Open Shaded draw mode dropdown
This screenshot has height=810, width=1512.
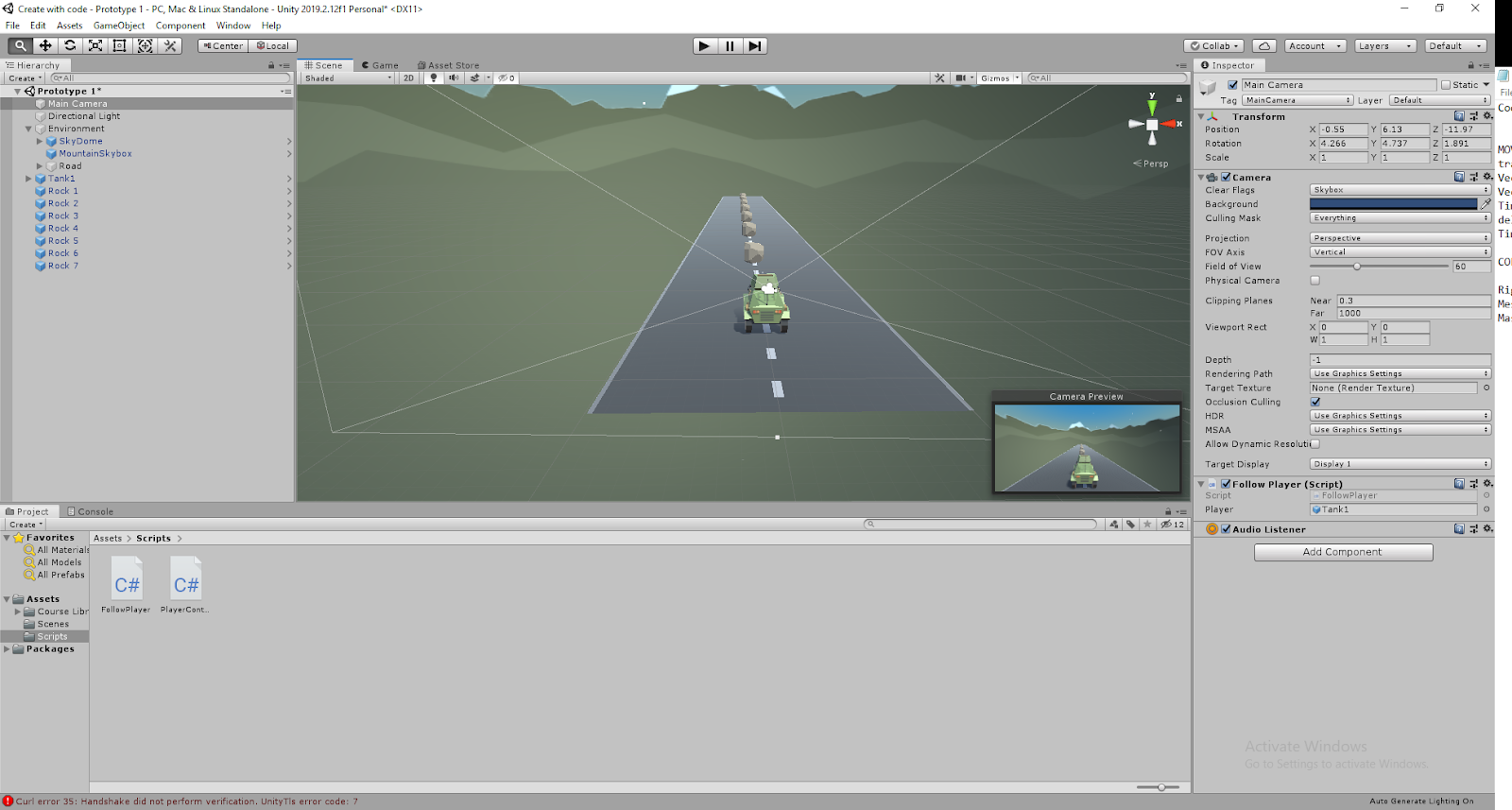347,78
